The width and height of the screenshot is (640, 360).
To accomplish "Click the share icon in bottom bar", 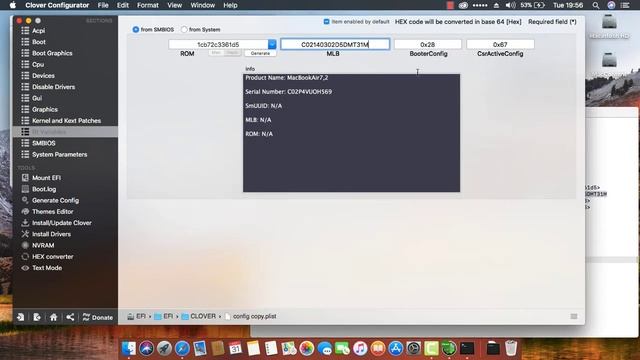I will tap(70, 317).
